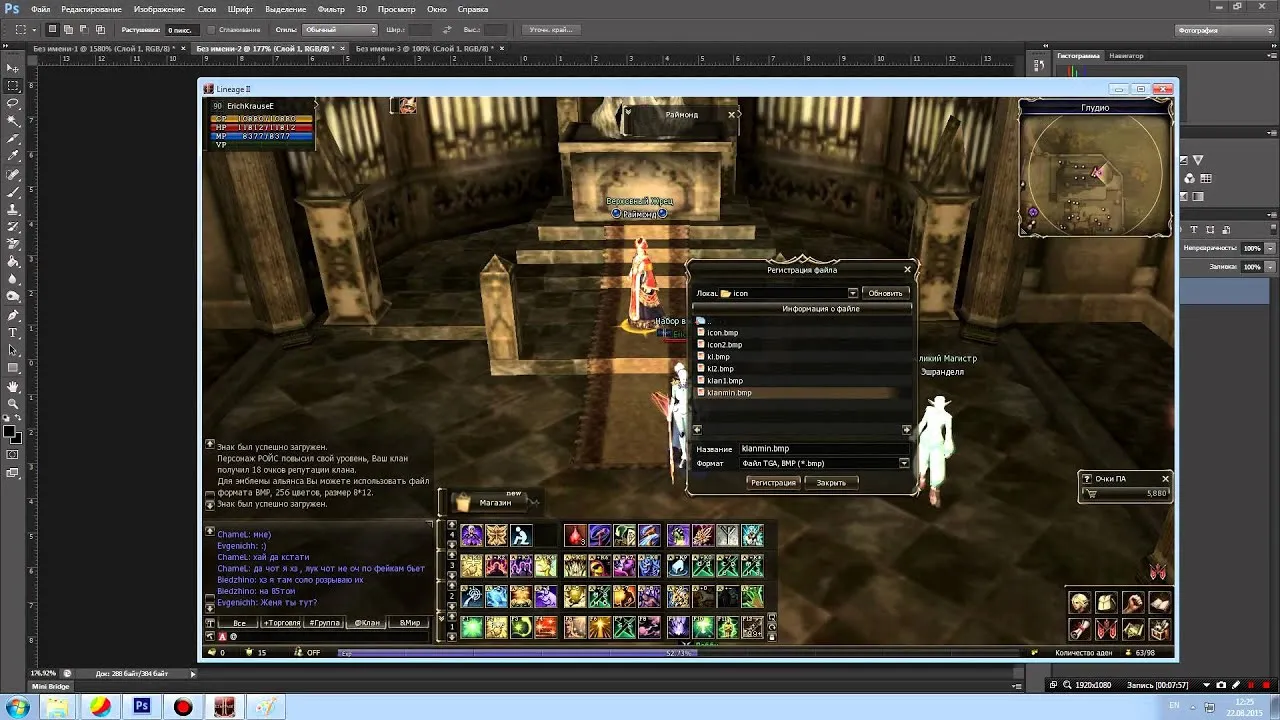This screenshot has width=1280, height=720.
Task: Click the sitting pose skill icon in row 4
Action: pos(521,536)
